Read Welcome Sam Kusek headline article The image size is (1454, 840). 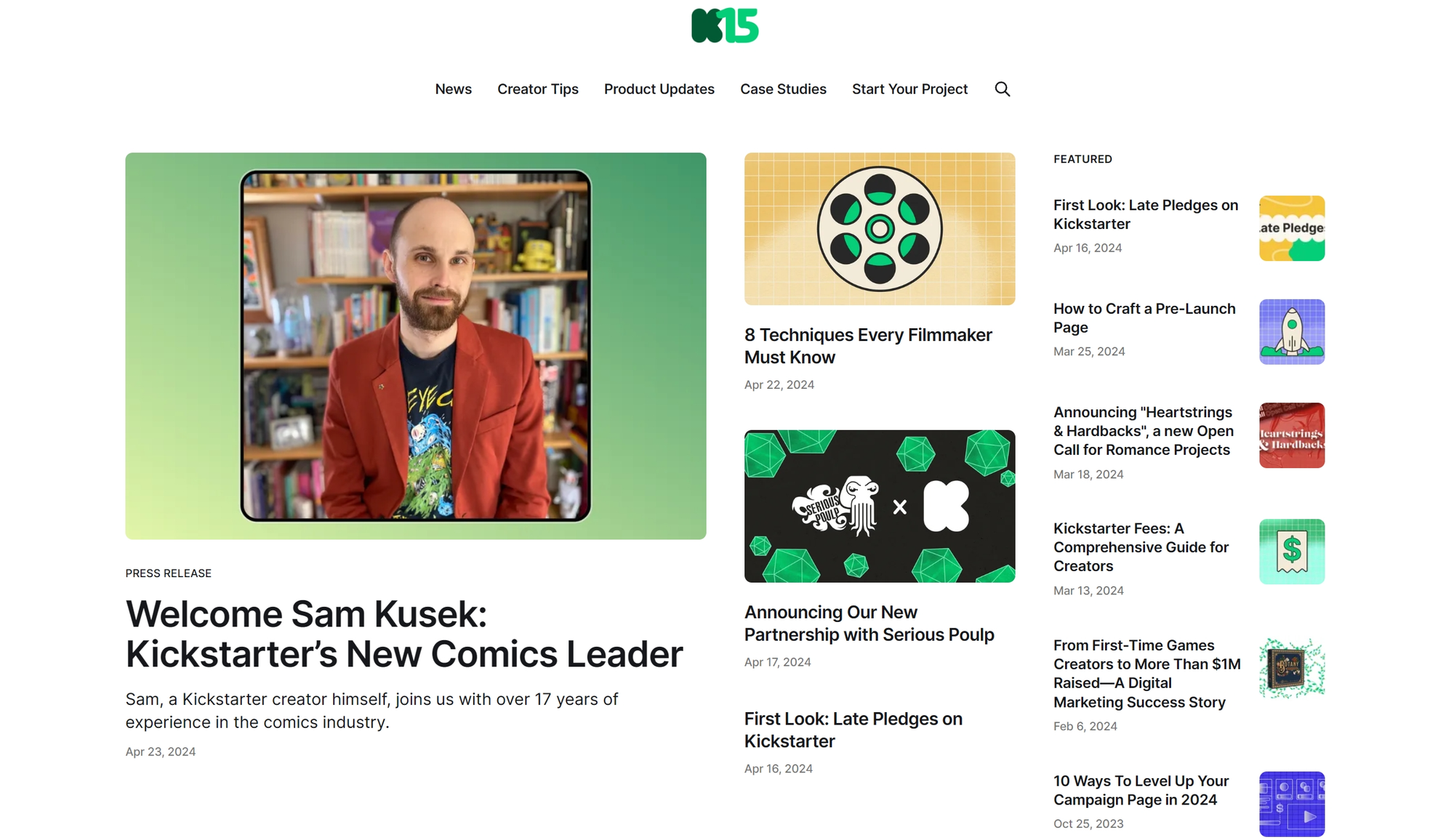tap(404, 634)
